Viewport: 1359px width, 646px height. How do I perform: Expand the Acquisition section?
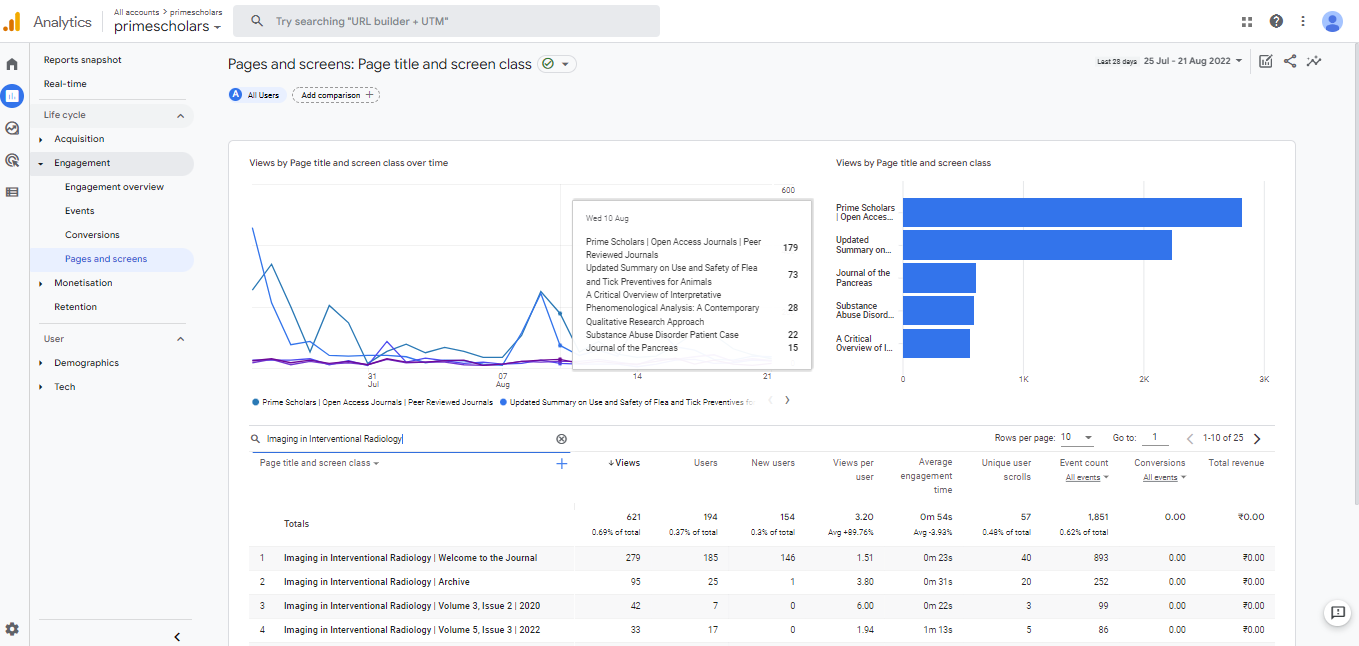(79, 139)
